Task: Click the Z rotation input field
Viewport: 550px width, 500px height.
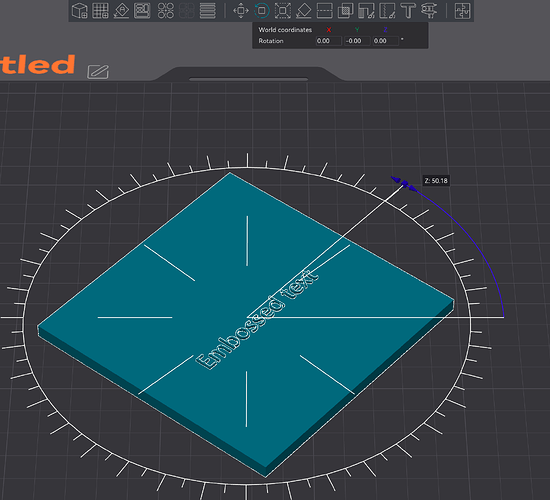Action: [x=385, y=41]
